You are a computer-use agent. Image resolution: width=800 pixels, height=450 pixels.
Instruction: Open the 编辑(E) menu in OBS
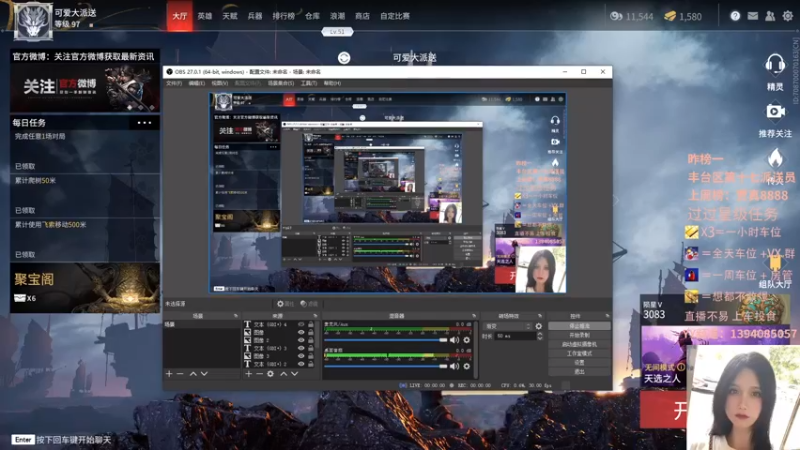click(197, 83)
